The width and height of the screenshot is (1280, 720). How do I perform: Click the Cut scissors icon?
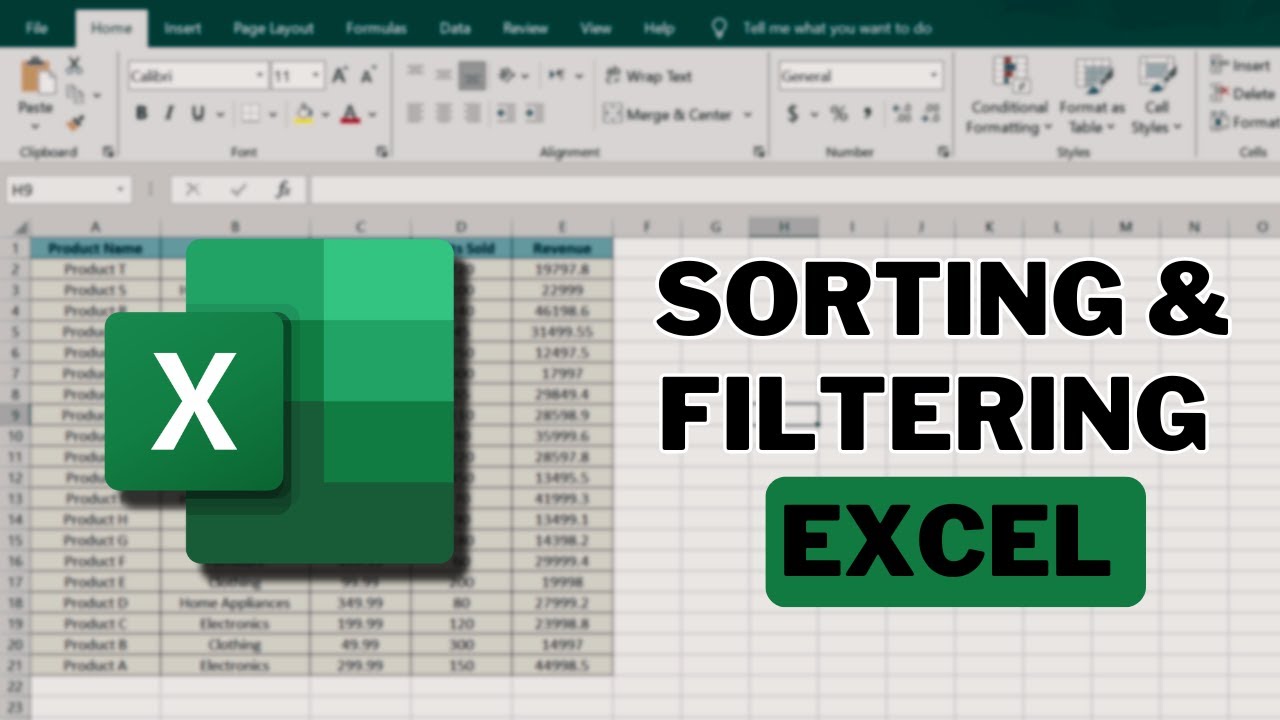click(x=74, y=65)
